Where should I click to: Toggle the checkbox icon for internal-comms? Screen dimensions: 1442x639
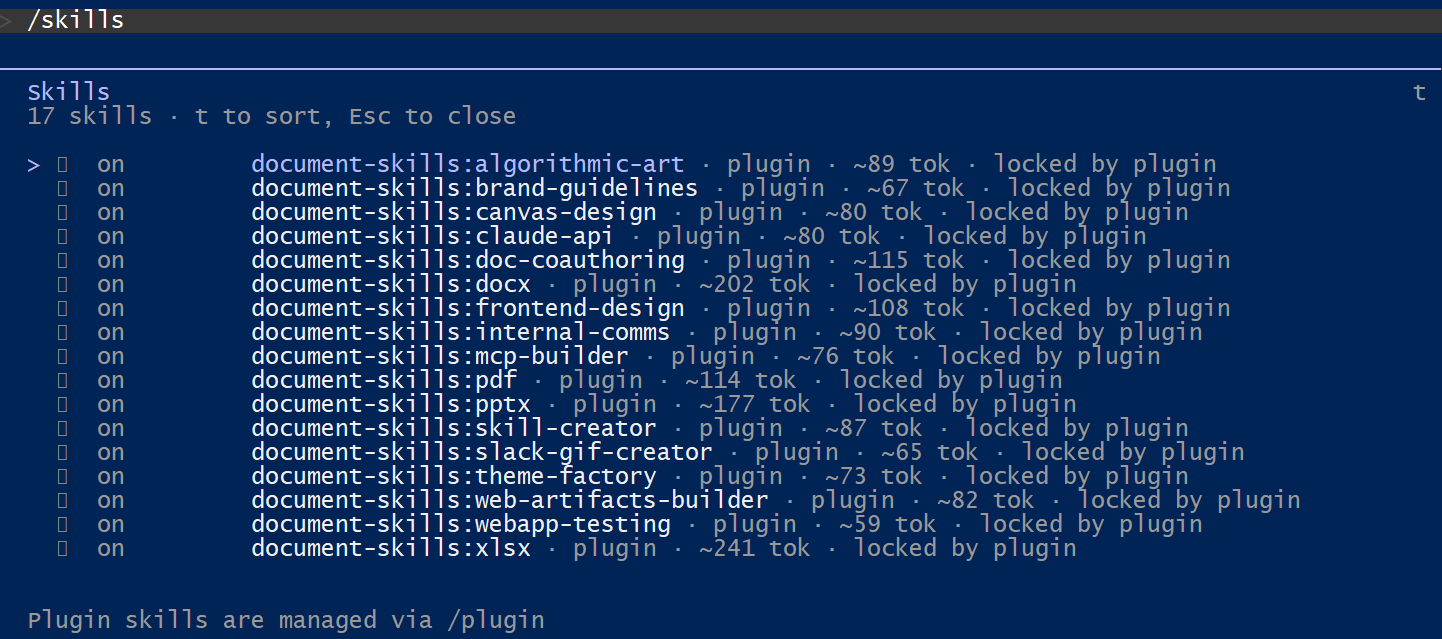(62, 332)
